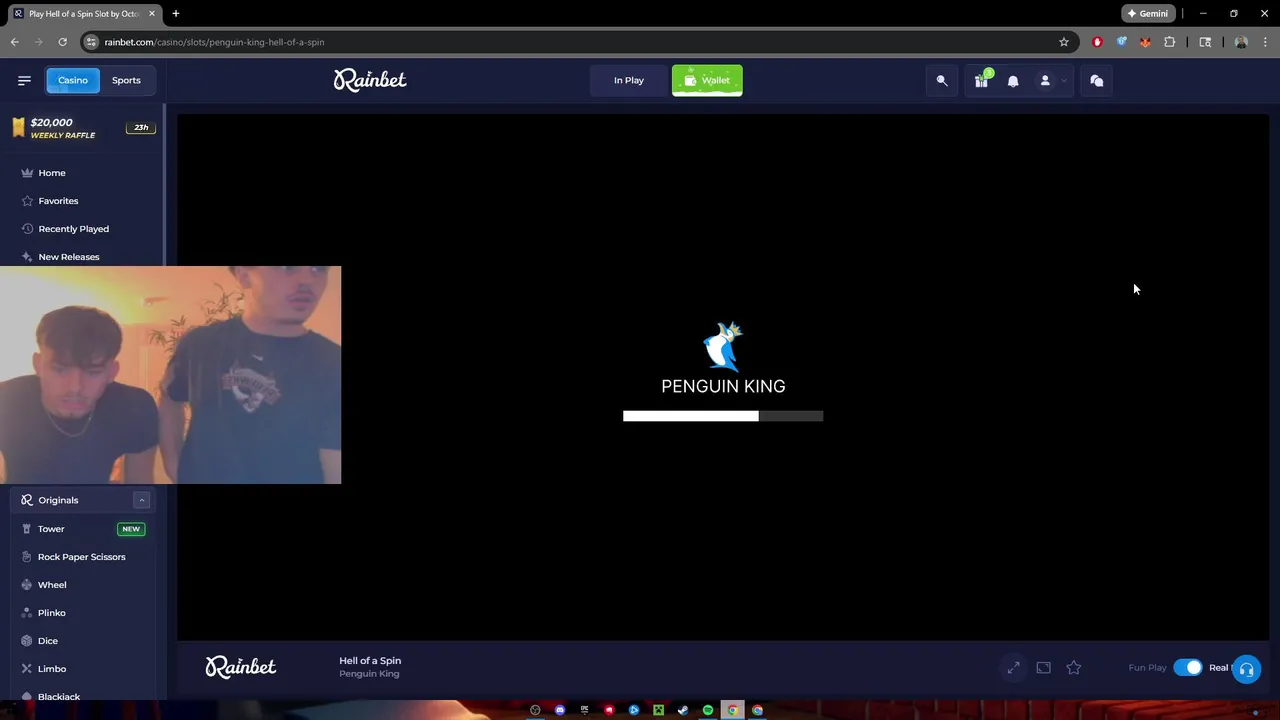Open live support headset button
Screen dimensions: 1280x720
click(x=1246, y=669)
